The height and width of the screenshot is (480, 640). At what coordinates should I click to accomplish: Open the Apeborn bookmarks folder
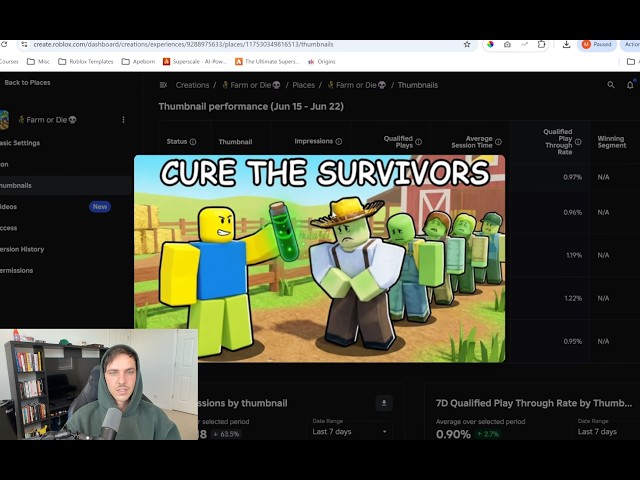click(138, 62)
